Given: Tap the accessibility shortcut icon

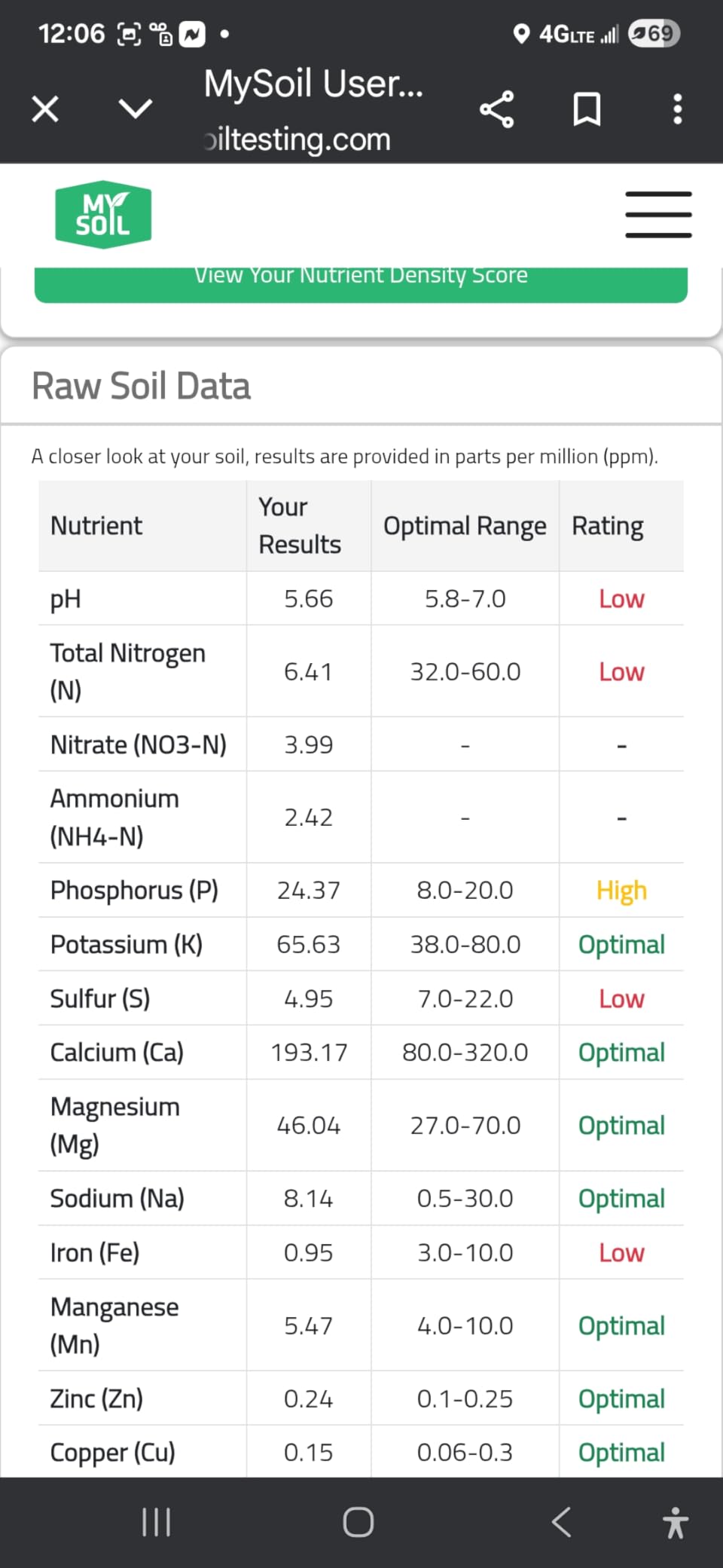Looking at the screenshot, I should pos(676,1522).
